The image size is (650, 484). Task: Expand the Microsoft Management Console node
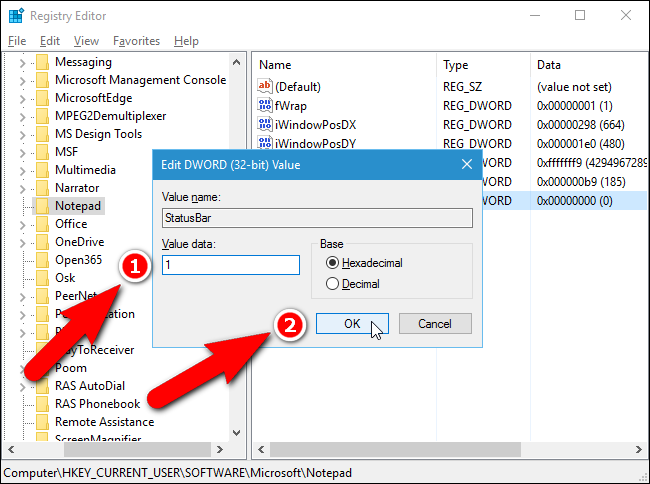click(22, 81)
